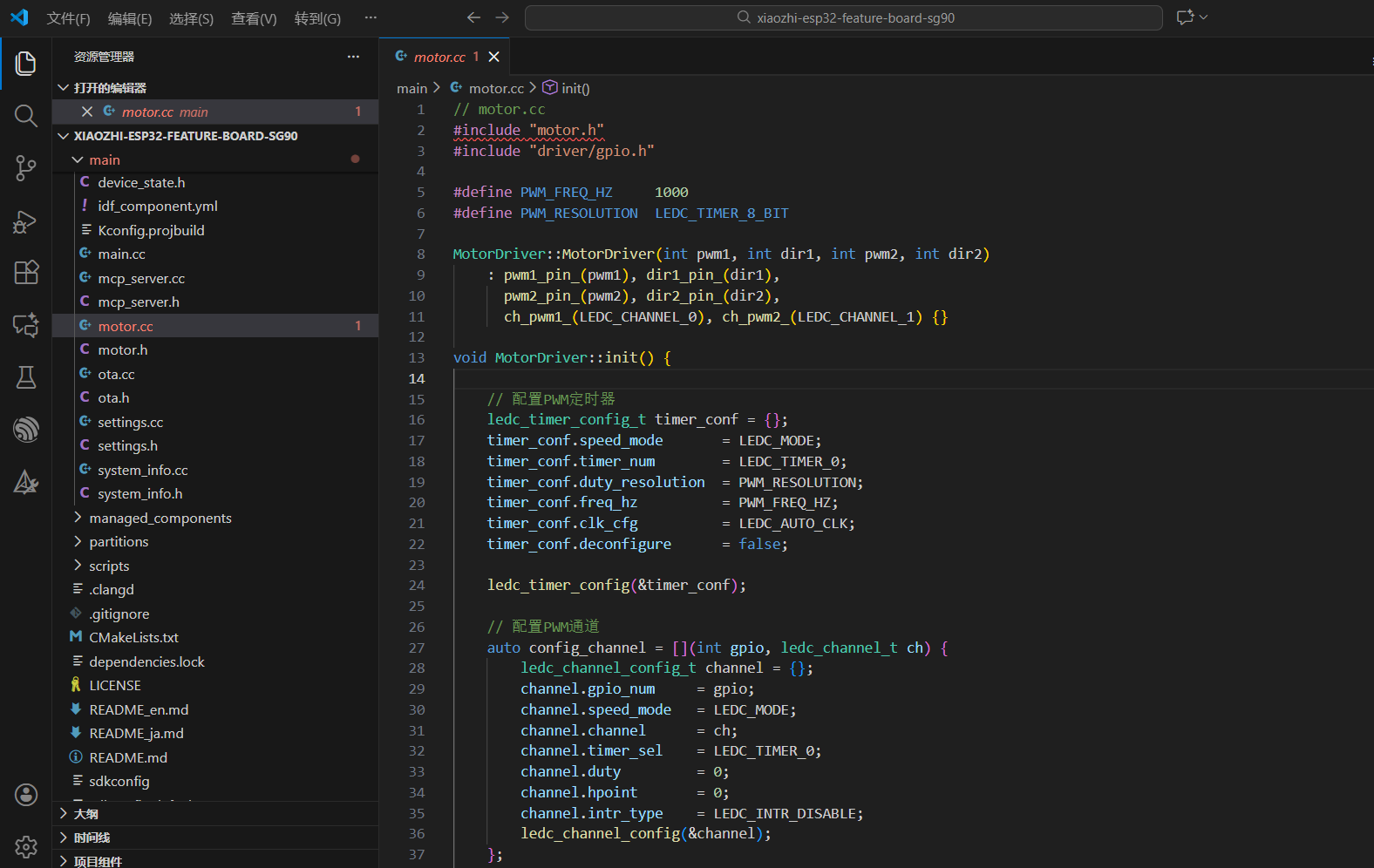The width and height of the screenshot is (1374, 868).
Task: Open the Extensions view icon
Action: [x=26, y=273]
